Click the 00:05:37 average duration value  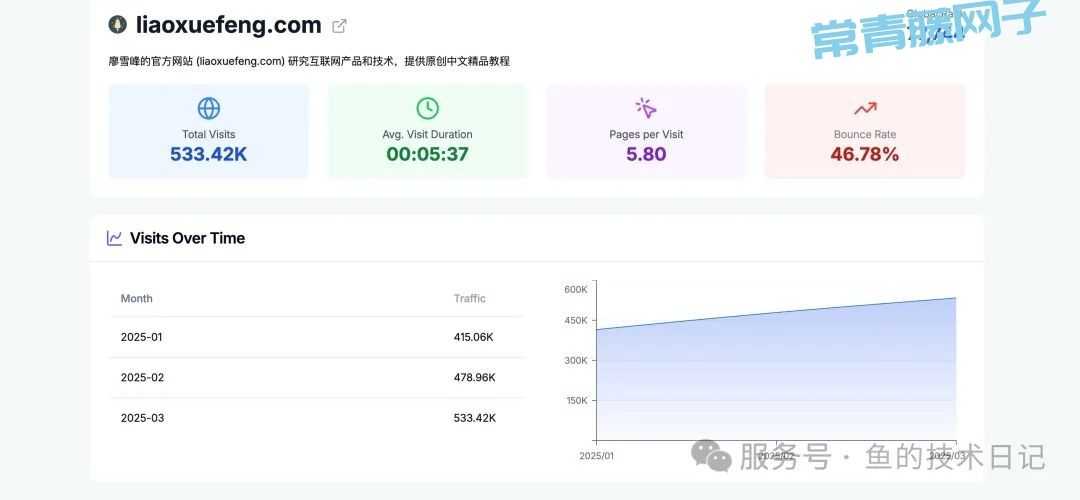pos(427,154)
